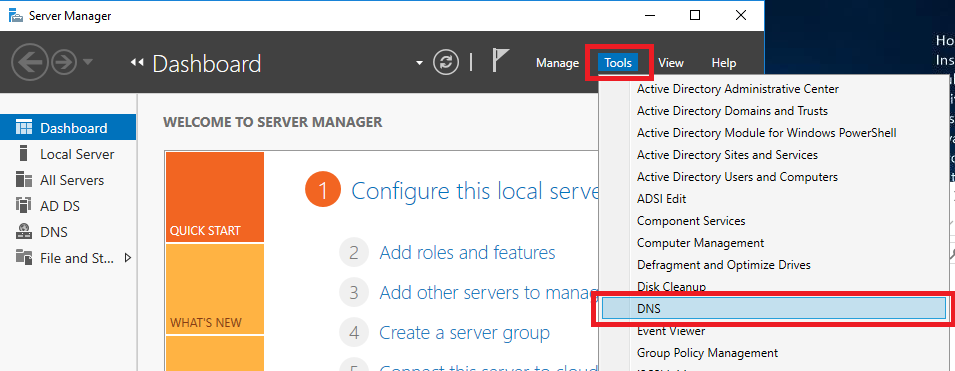Select the Dashboard icon in sidebar
Screen dimensions: 955x371
coord(24,128)
